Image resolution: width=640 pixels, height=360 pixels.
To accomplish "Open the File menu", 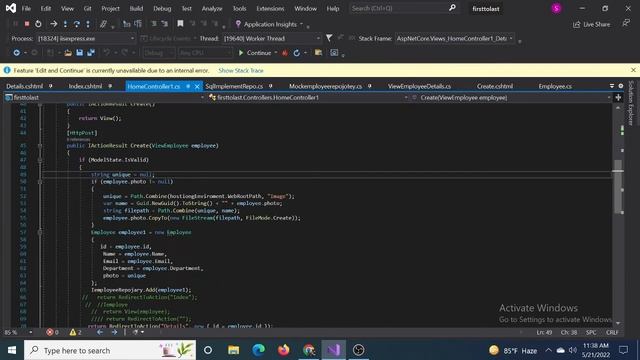I will [26, 8].
